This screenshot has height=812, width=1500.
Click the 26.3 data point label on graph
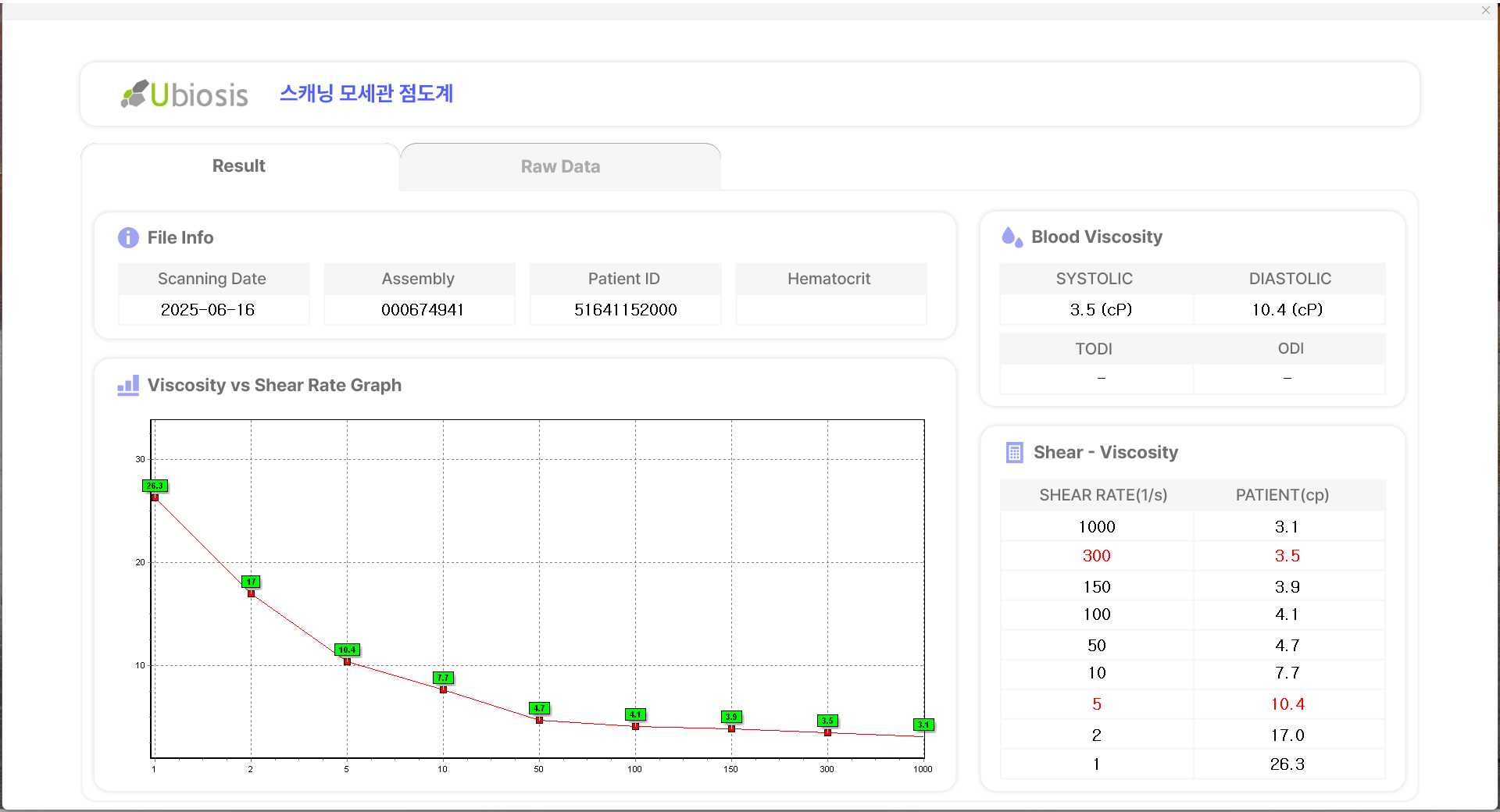pyautogui.click(x=155, y=486)
